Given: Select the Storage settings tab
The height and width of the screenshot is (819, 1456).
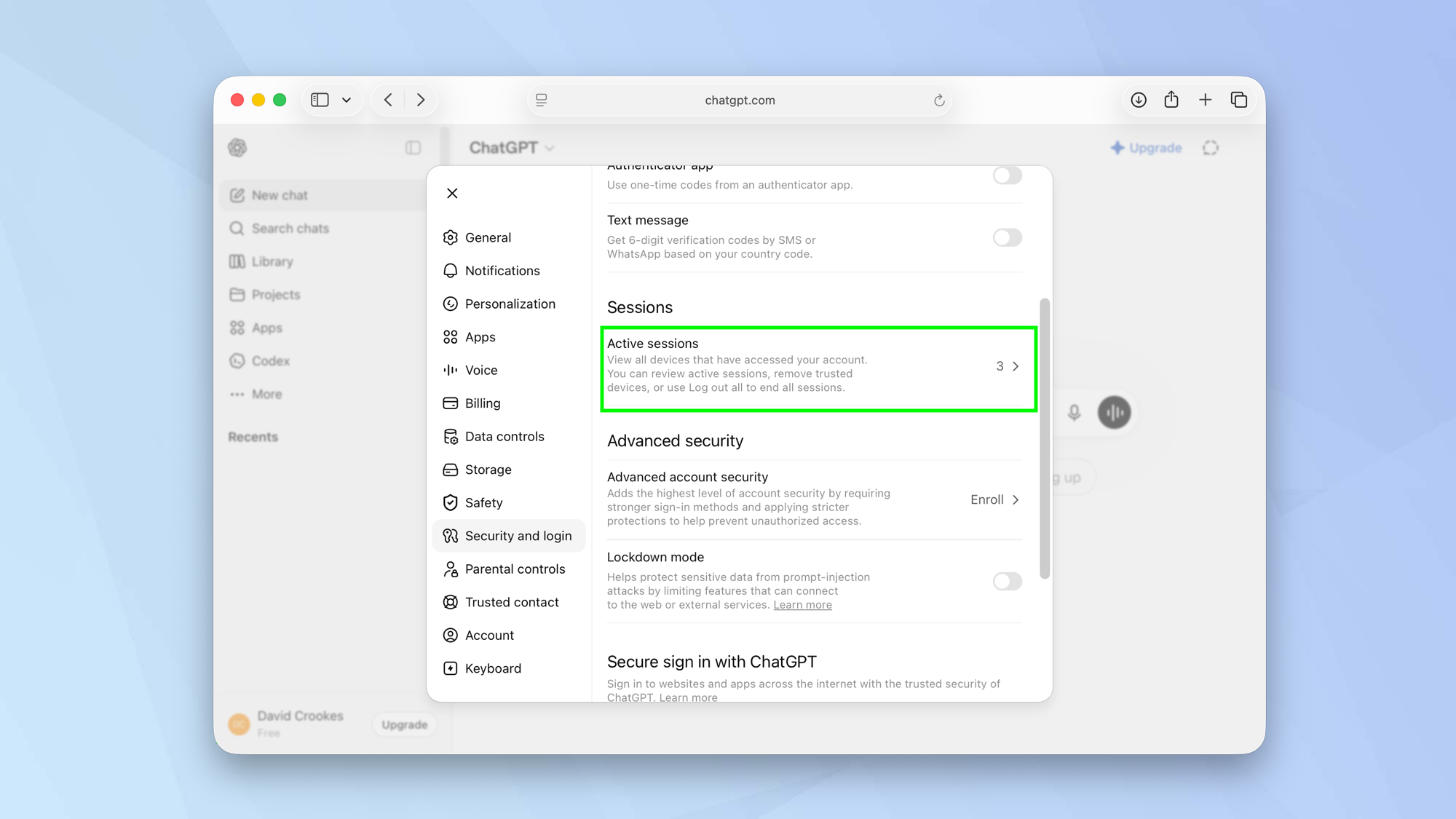Looking at the screenshot, I should (508, 470).
